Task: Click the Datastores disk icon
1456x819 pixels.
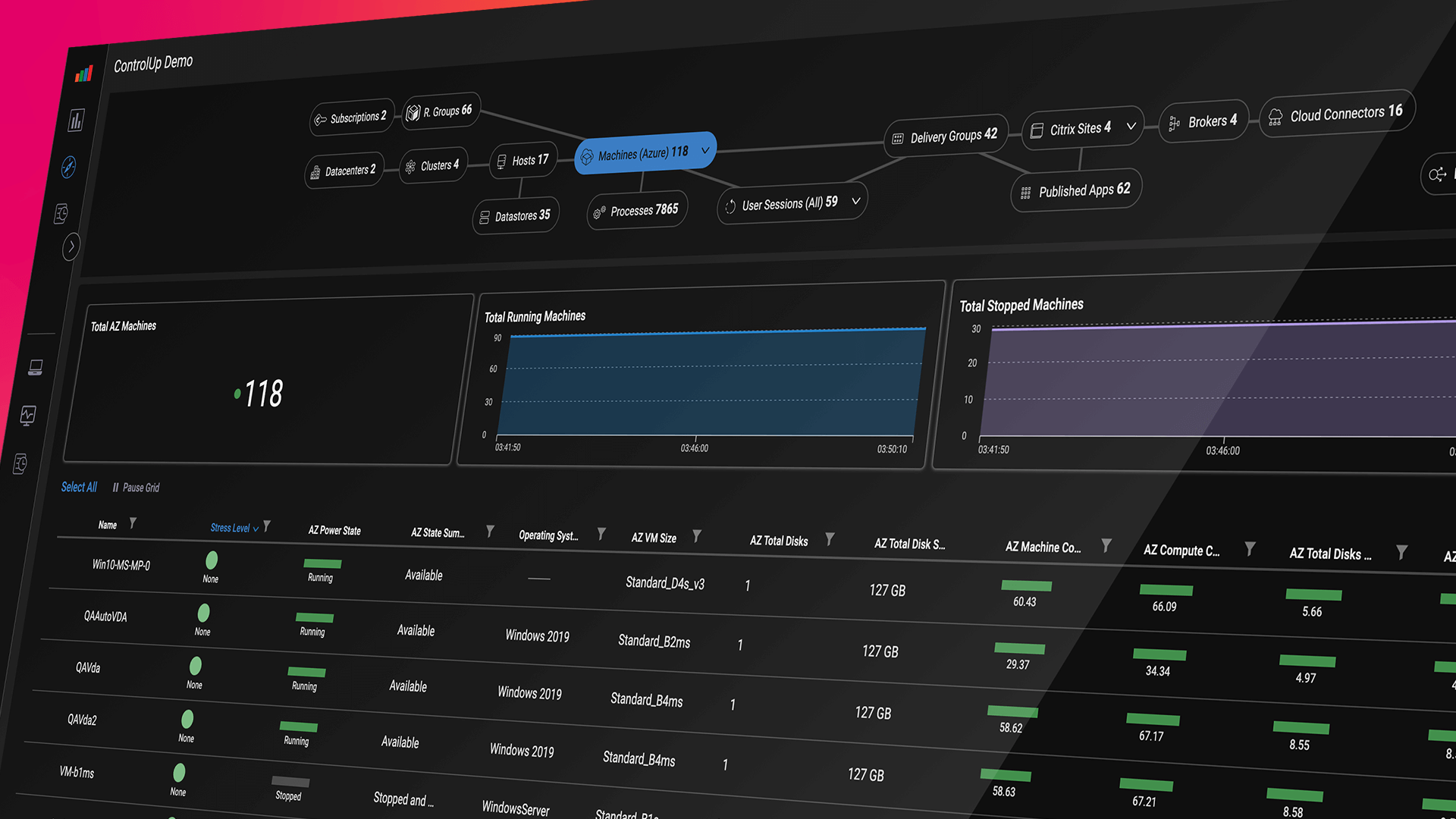Action: [x=485, y=218]
